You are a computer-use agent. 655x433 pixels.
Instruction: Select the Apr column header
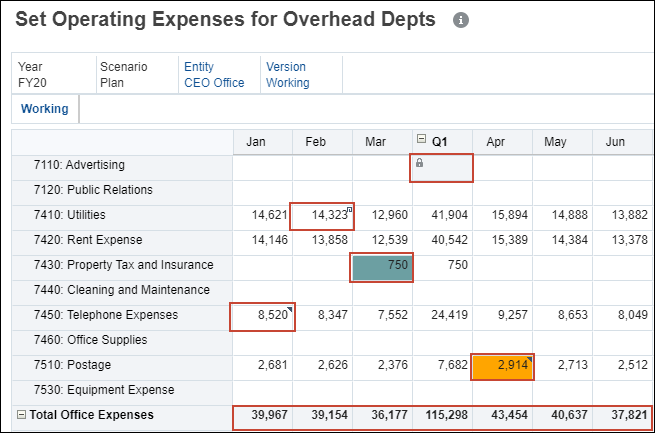click(x=496, y=142)
